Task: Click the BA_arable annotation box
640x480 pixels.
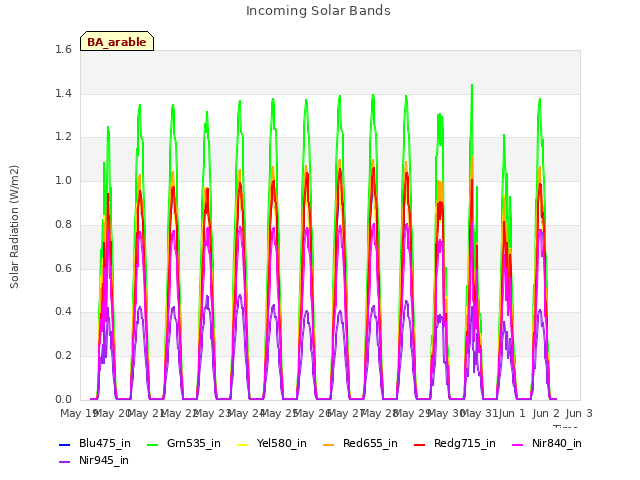Action: coord(117,41)
